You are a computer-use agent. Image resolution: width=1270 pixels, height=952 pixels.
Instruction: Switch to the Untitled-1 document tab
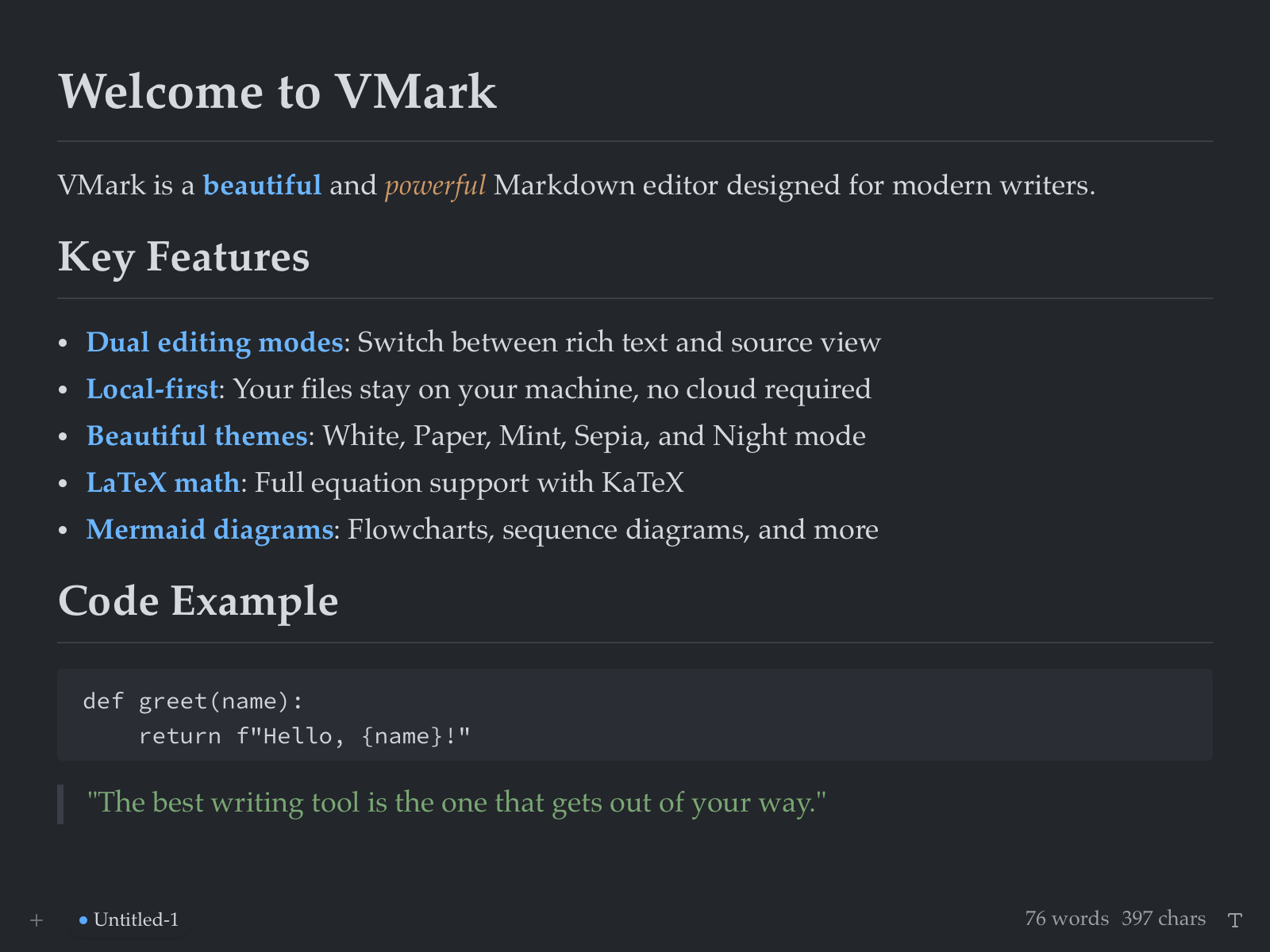[137, 919]
